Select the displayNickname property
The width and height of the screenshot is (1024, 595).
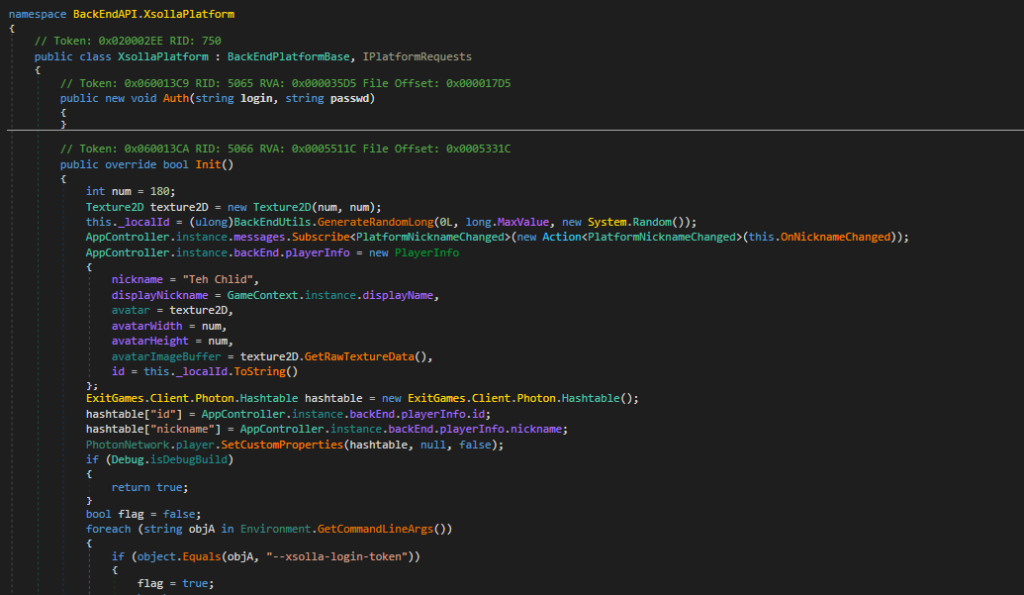[160, 295]
